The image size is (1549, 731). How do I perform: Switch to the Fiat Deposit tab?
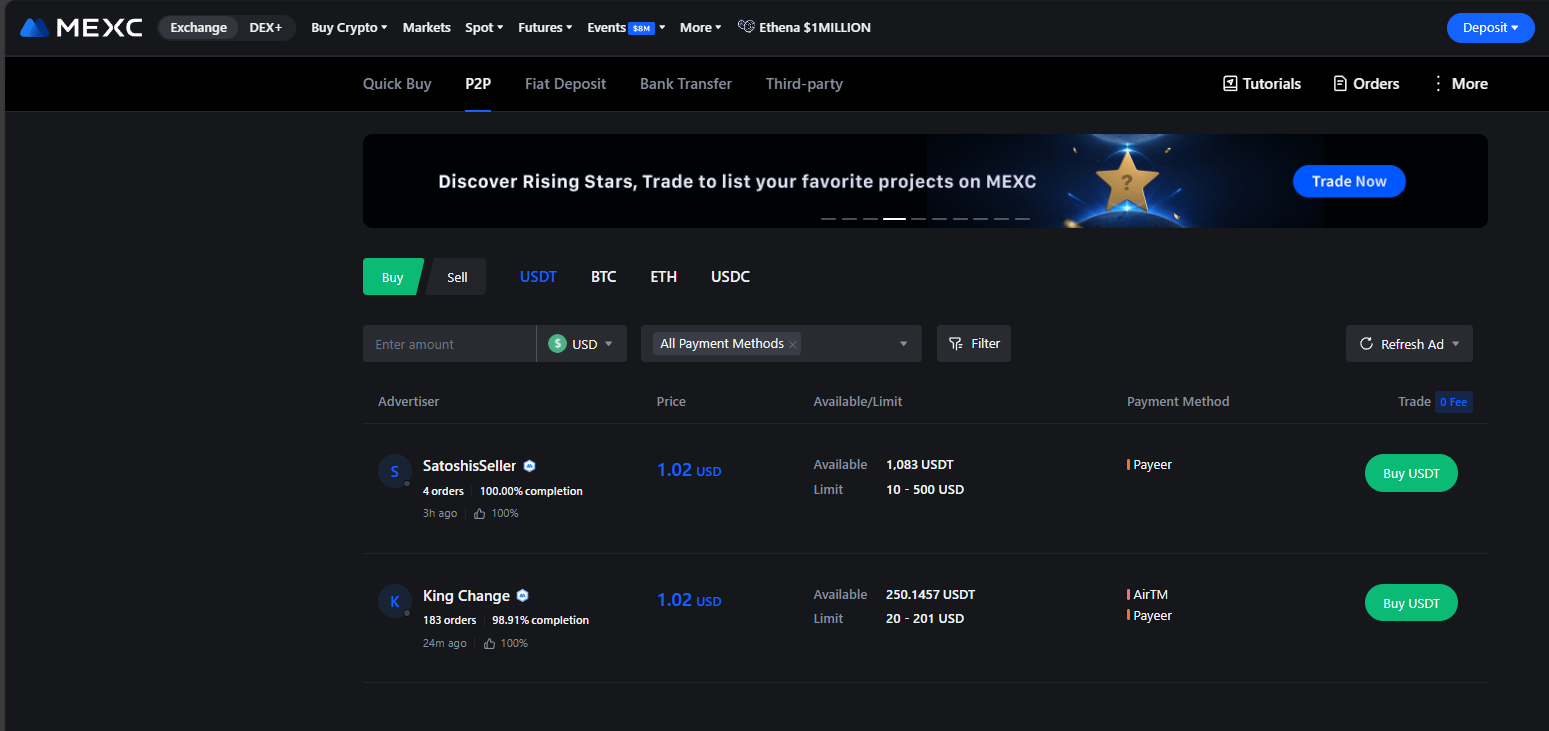point(566,84)
